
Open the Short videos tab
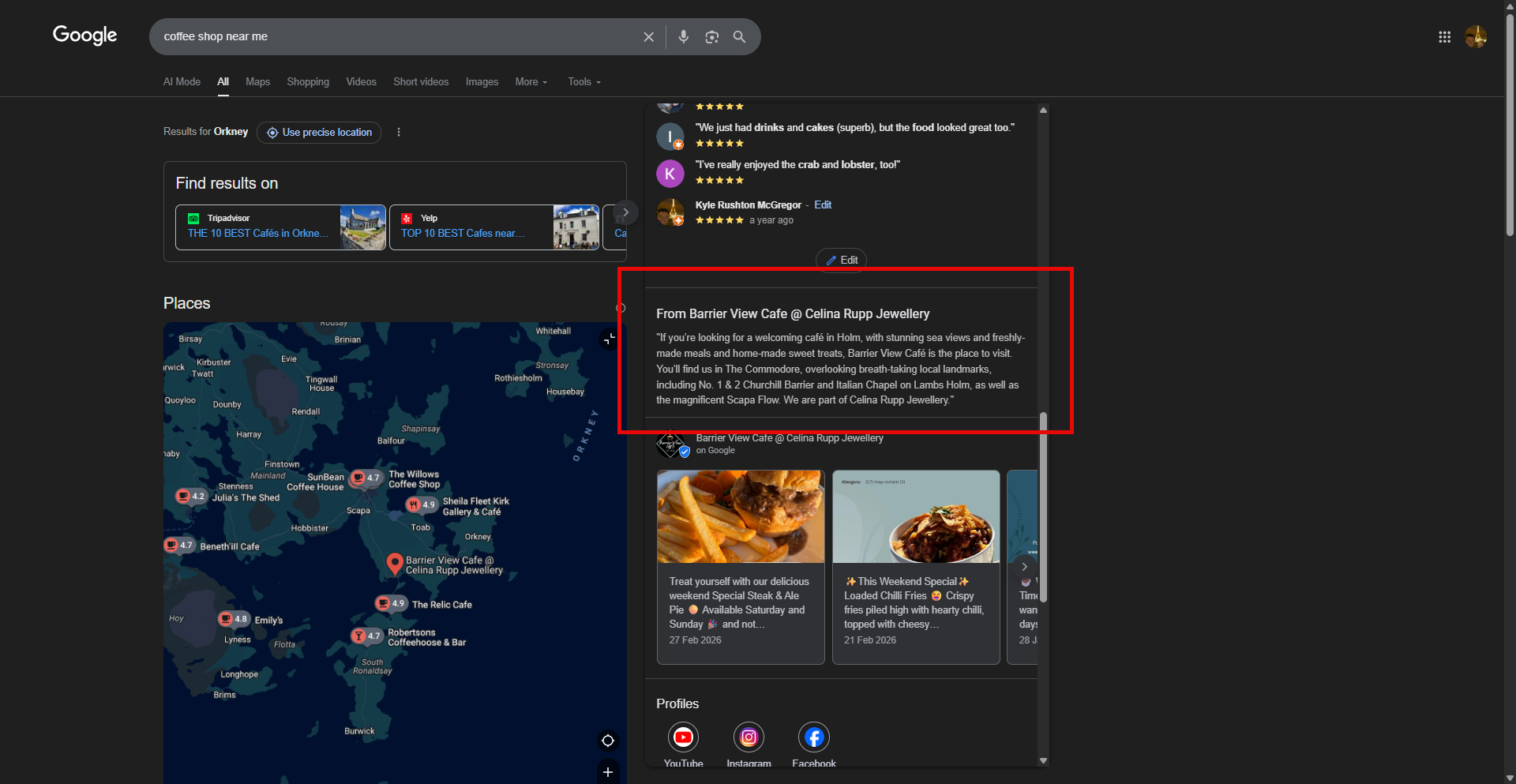(421, 82)
